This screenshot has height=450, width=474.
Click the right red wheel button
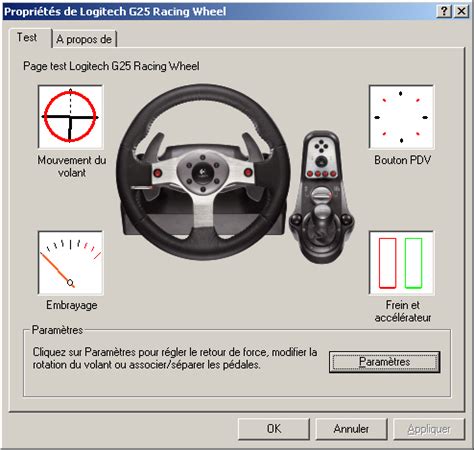point(248,172)
